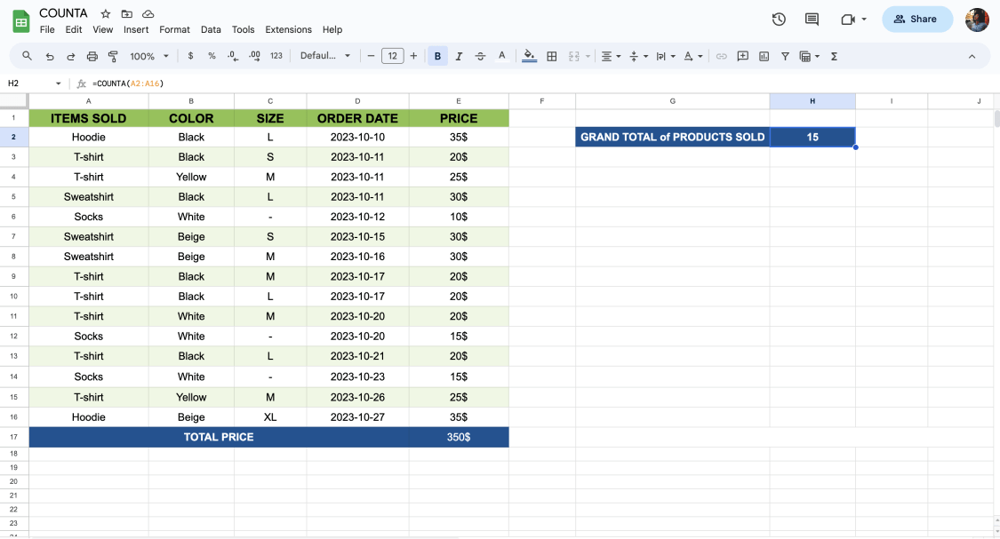Screen dimensions: 1000x539
Task: Open the fill color paint bucket
Action: pos(529,57)
